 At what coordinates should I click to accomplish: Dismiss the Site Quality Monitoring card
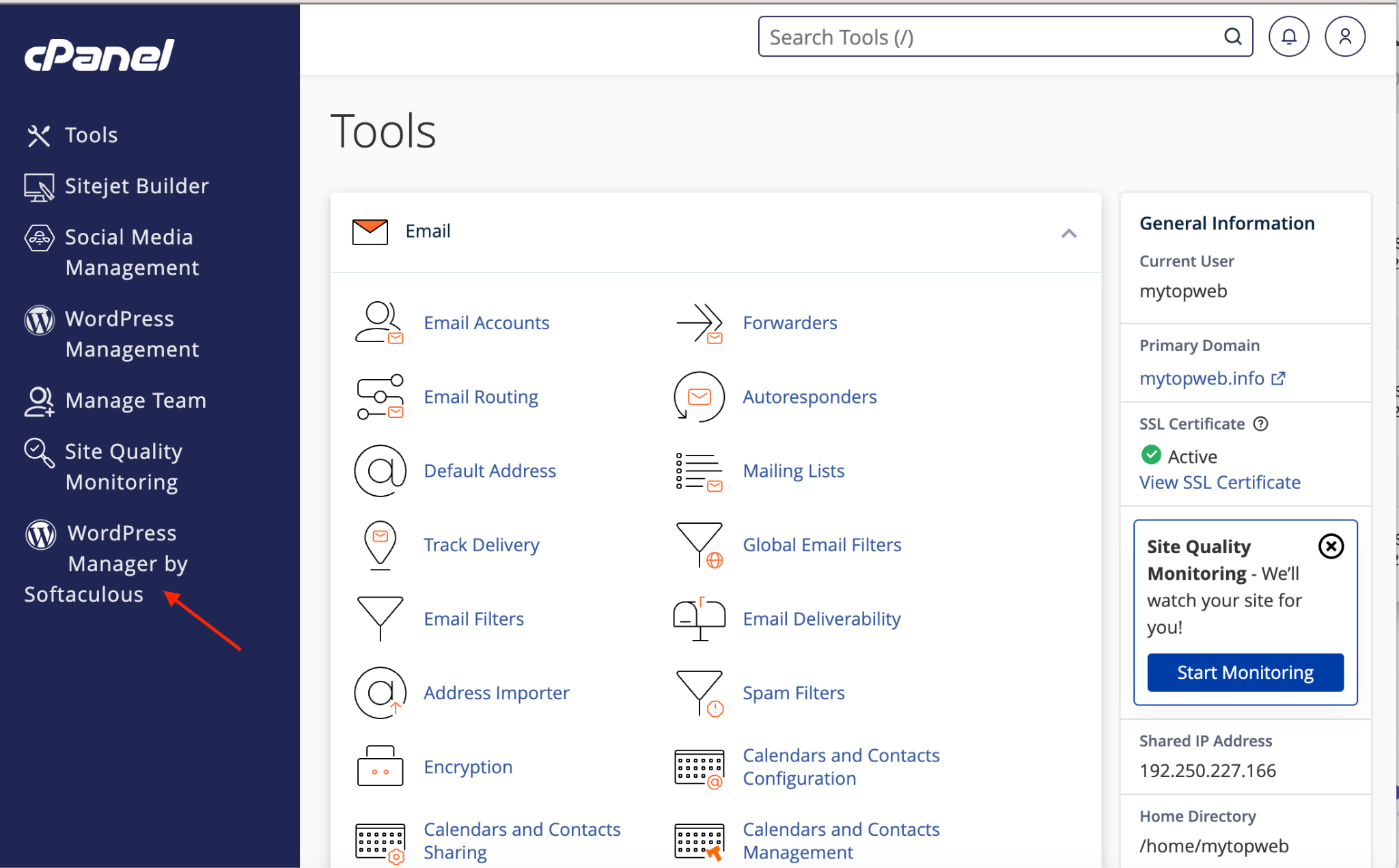1331,546
